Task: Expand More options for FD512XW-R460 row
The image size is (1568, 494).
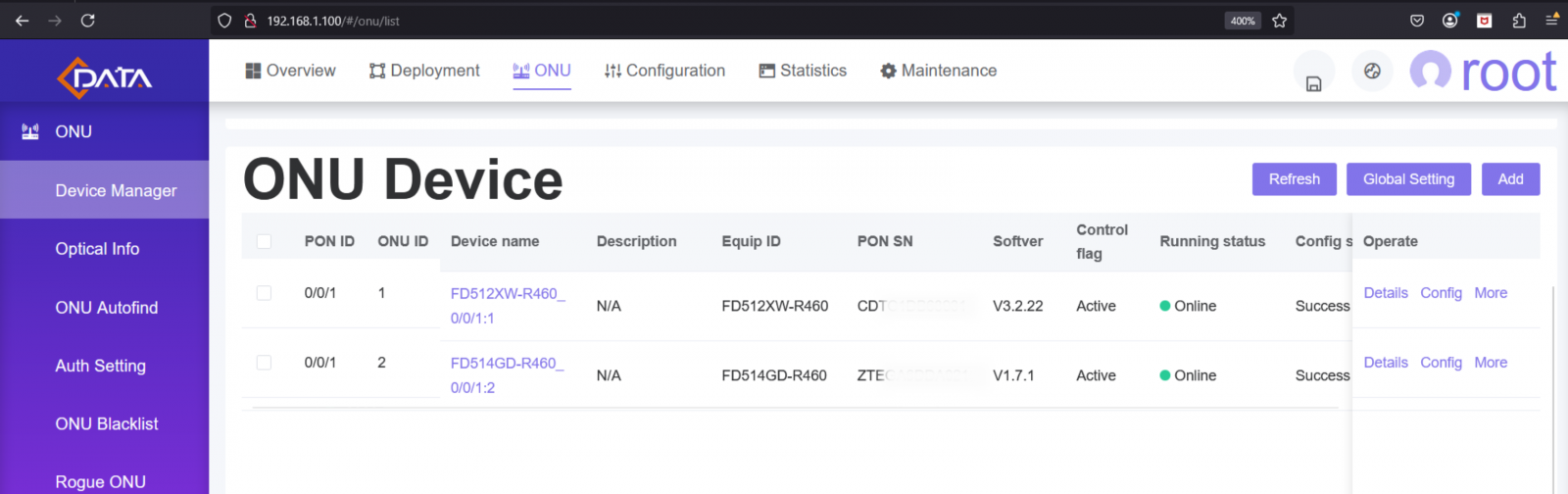Action: (1490, 293)
